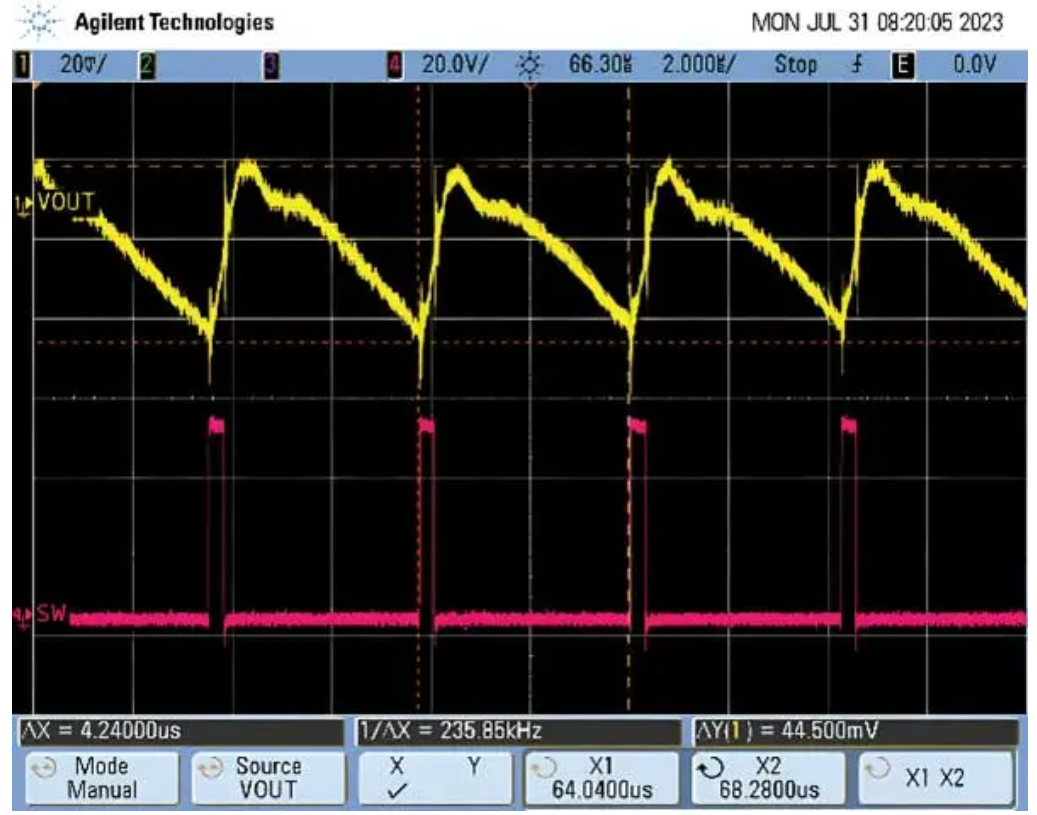The image size is (1037, 815).
Task: Click the Source softkey knob icon
Action: (x=210, y=769)
